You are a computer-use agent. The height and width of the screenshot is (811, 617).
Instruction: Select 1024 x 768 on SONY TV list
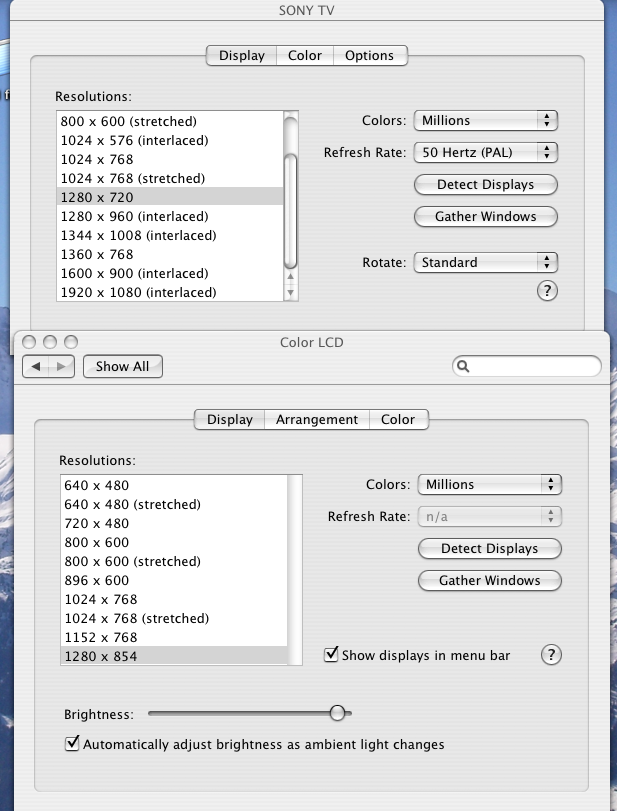point(170,159)
